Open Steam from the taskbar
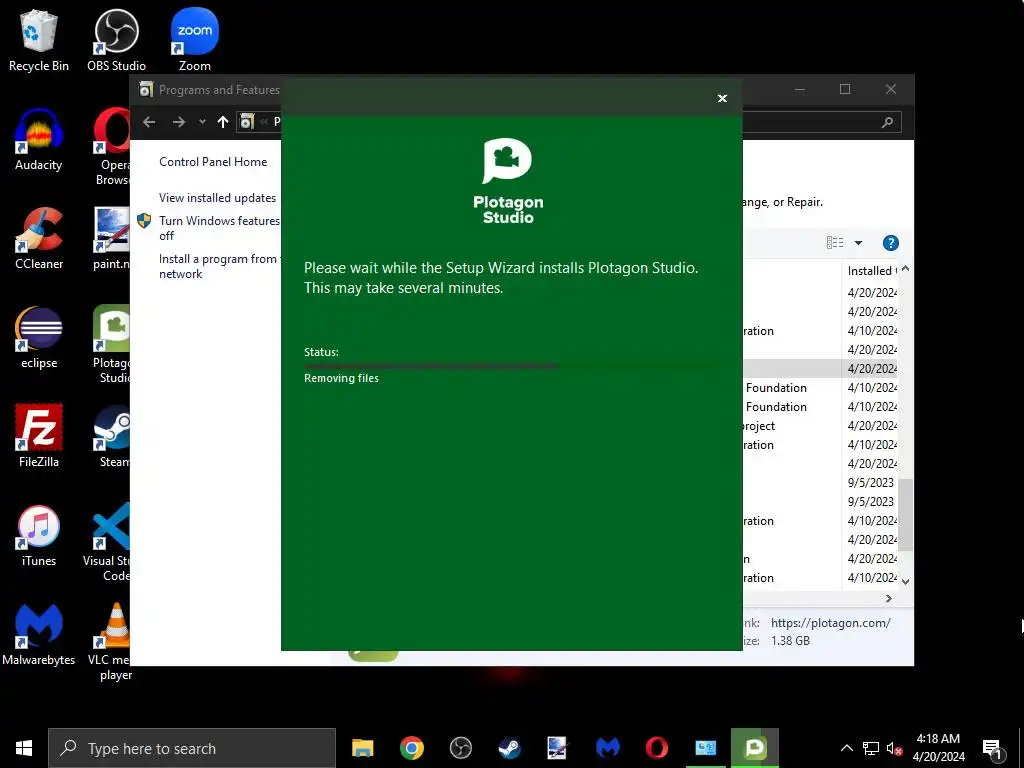Viewport: 1024px width, 768px height. click(509, 748)
